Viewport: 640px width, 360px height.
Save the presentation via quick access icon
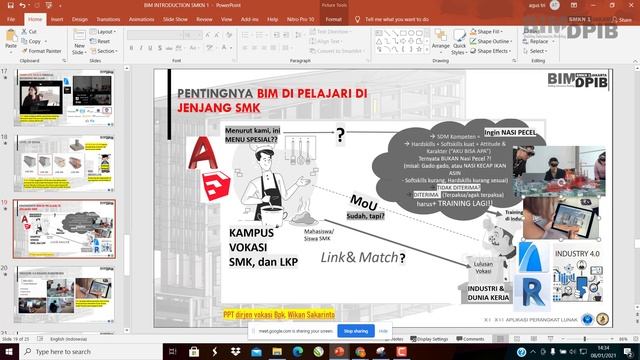[x=10, y=5]
